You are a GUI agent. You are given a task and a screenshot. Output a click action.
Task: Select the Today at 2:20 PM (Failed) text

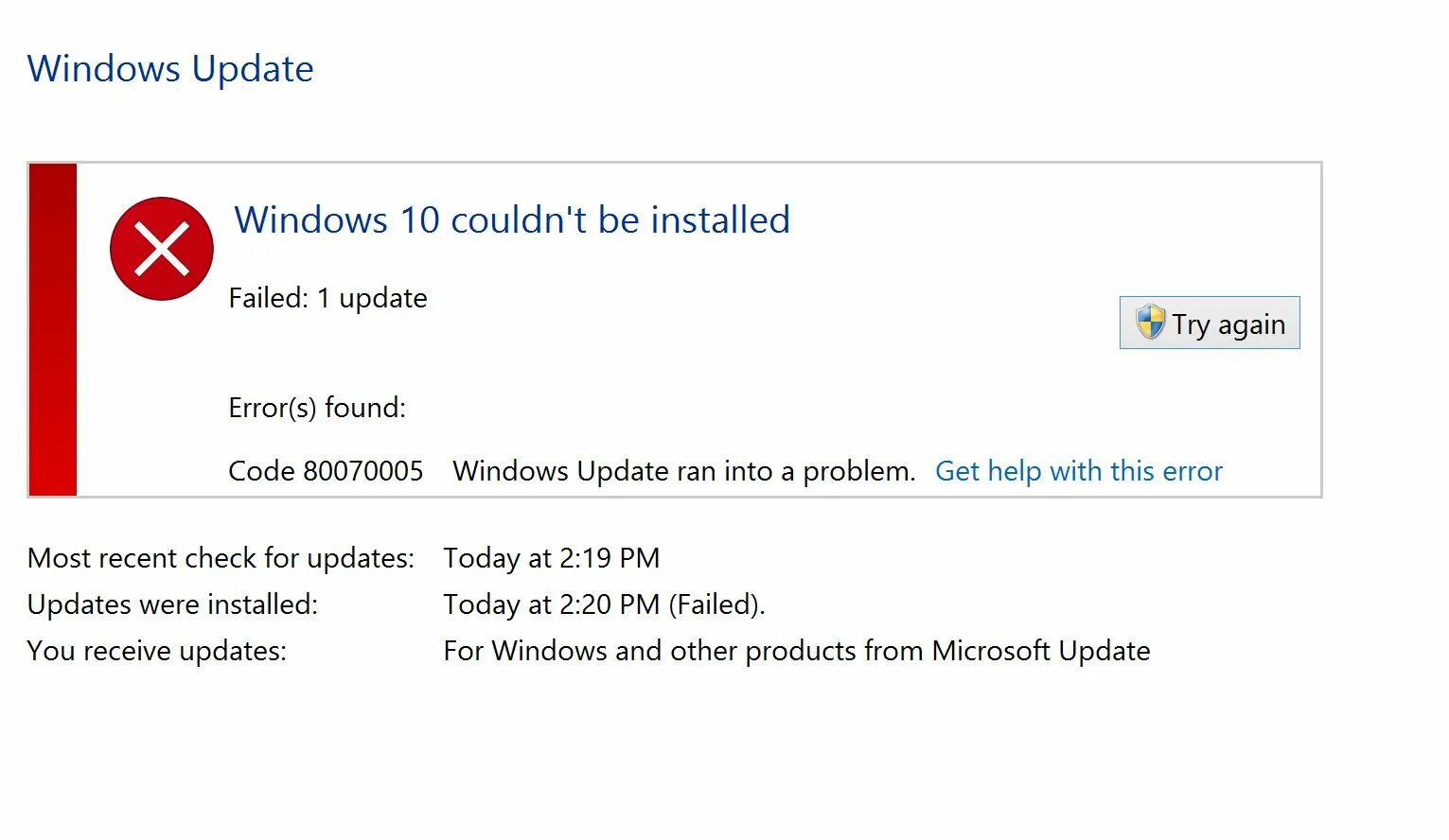click(603, 604)
